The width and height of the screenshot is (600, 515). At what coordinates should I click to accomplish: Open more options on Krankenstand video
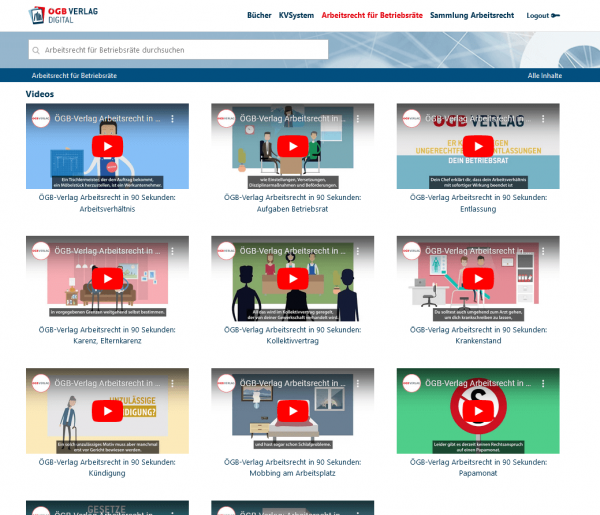[543, 251]
